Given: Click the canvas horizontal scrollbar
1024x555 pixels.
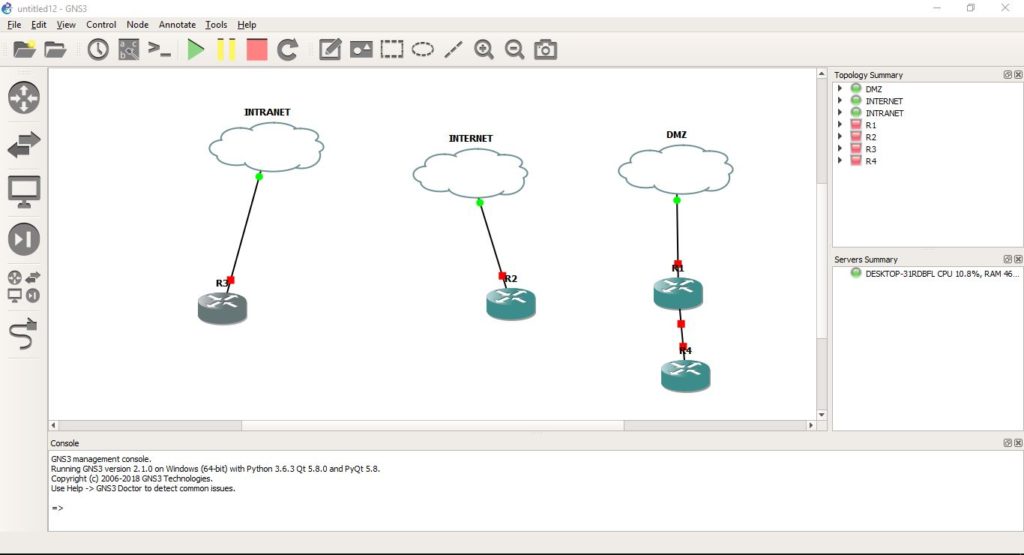Looking at the screenshot, I should [x=432, y=425].
